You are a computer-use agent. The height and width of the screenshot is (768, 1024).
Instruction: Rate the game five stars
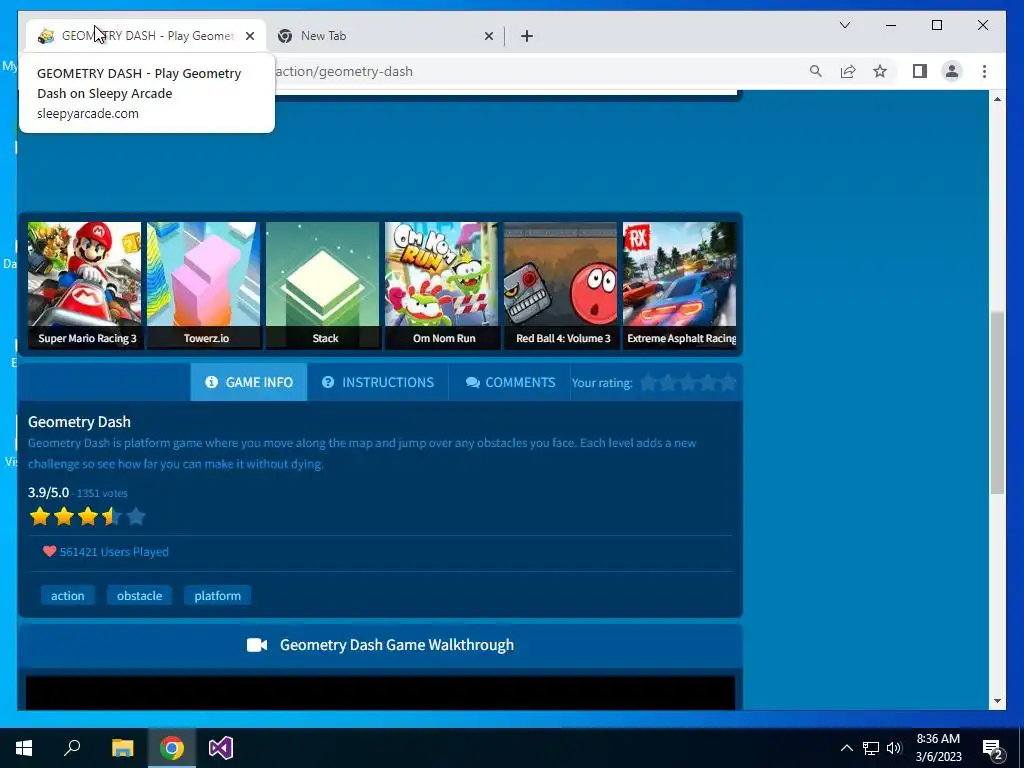728,383
